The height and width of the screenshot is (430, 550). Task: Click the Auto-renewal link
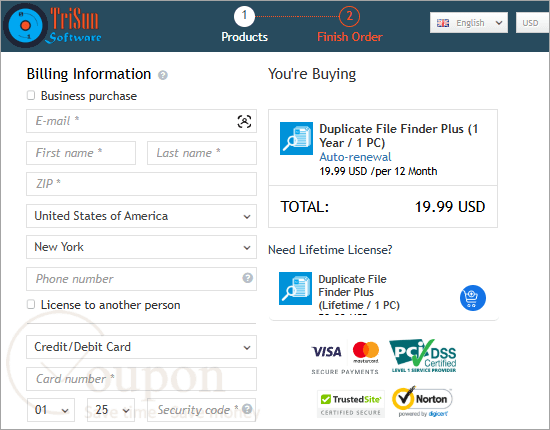355,157
